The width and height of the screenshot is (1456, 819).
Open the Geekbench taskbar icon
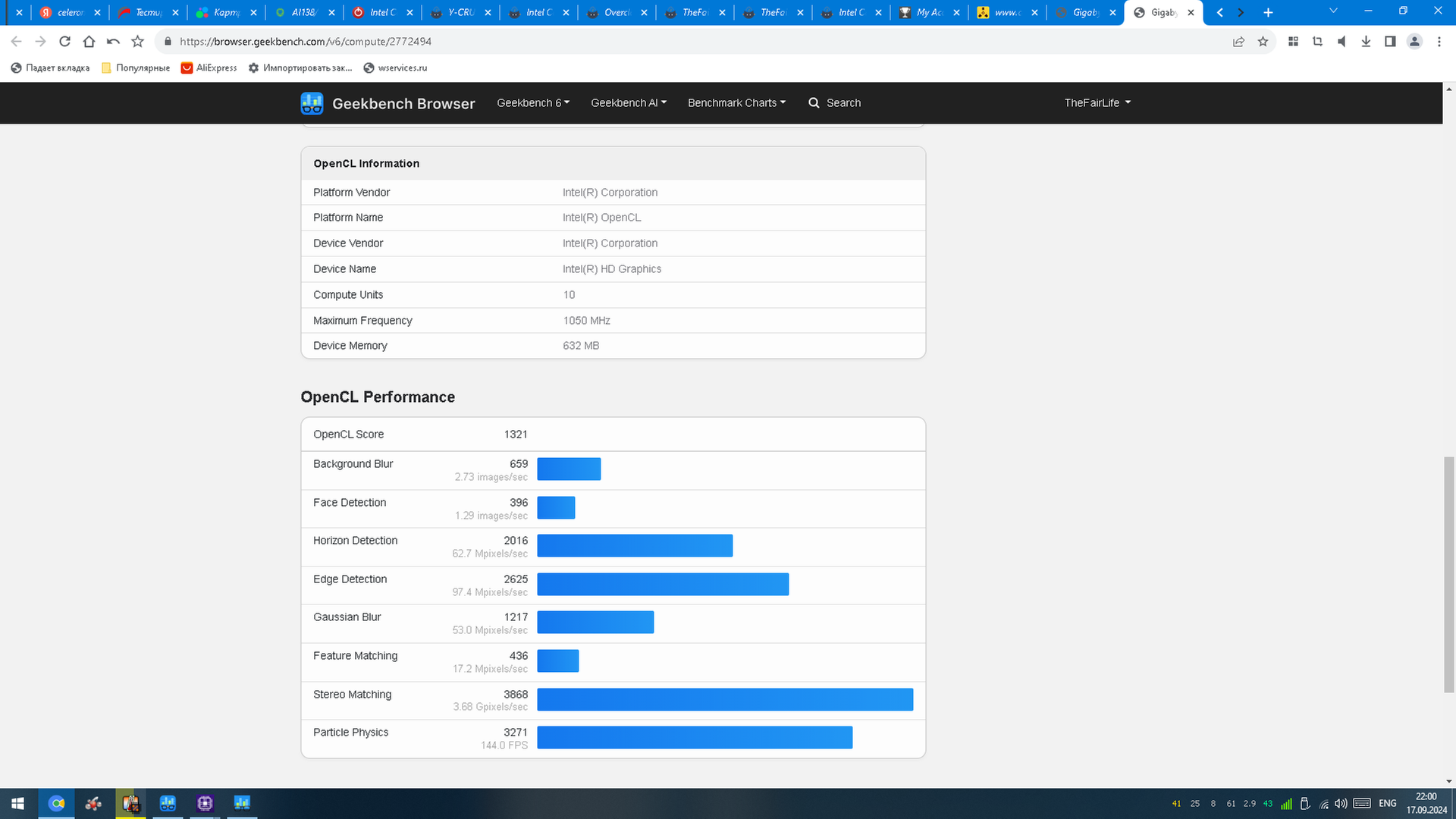(168, 803)
